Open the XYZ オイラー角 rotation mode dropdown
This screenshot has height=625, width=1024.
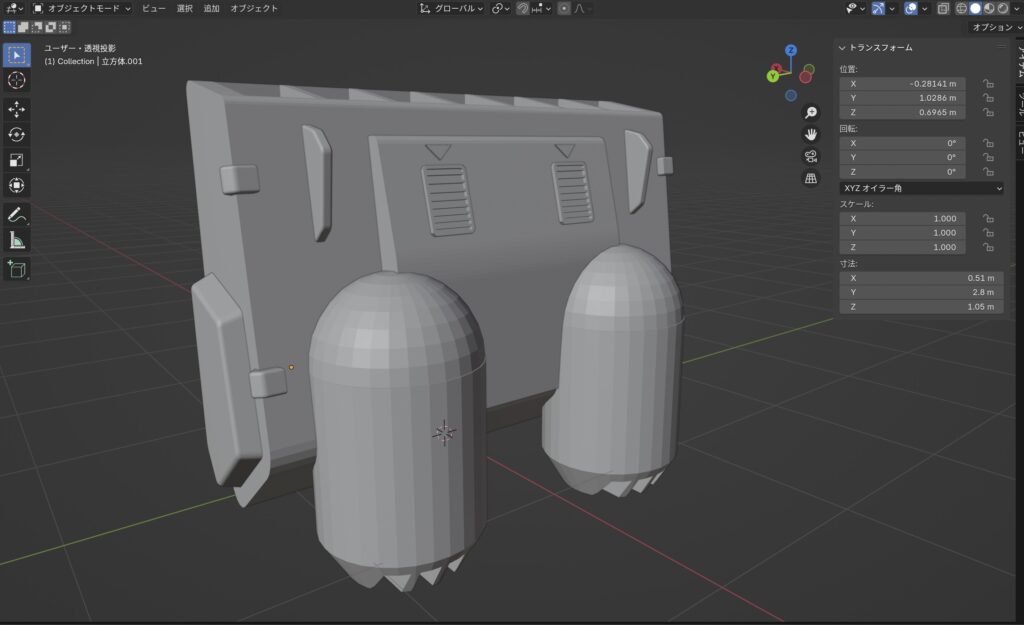(921, 188)
